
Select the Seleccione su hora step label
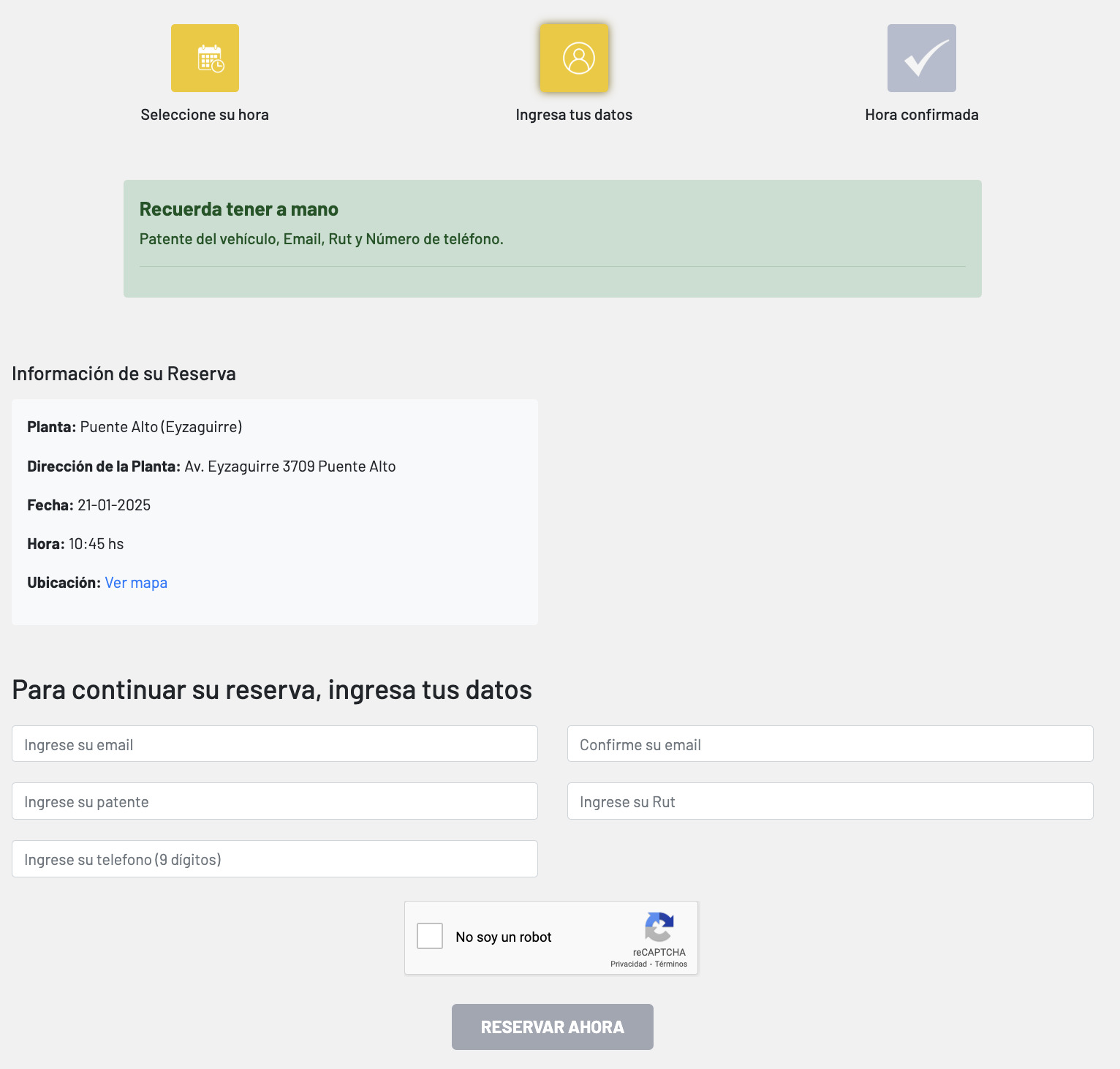205,114
